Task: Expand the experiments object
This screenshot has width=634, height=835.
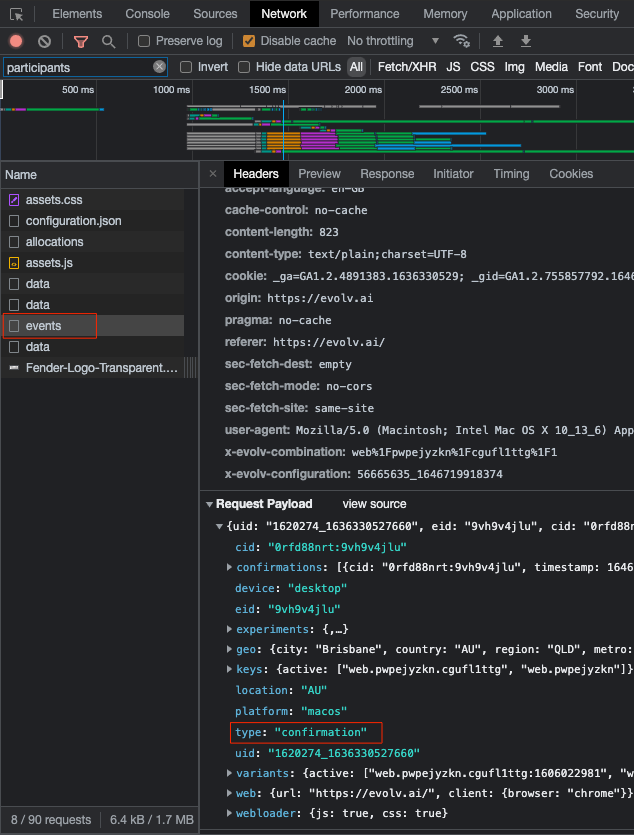Action: tap(229, 629)
